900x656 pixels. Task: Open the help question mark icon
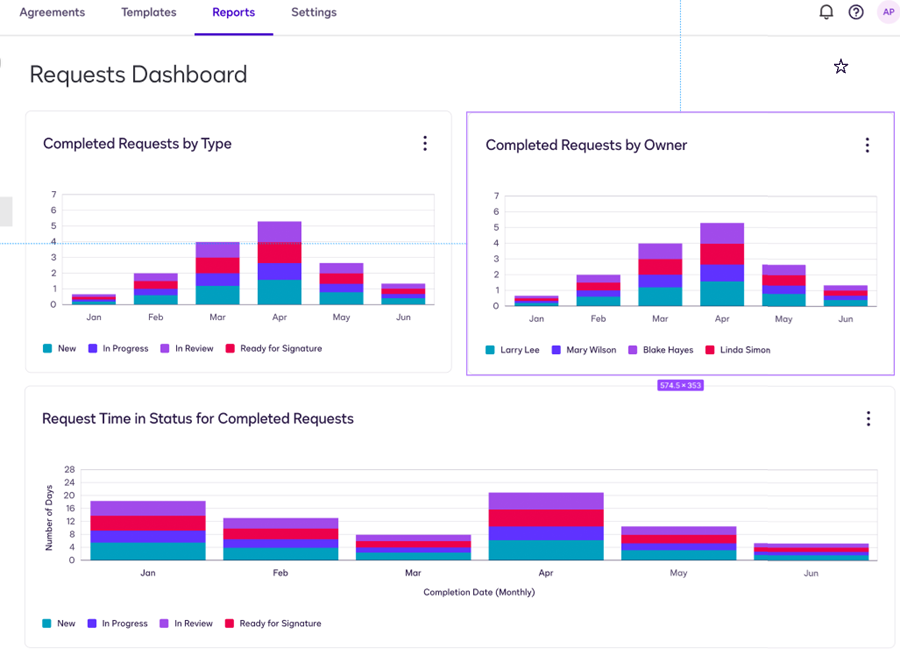pos(856,12)
